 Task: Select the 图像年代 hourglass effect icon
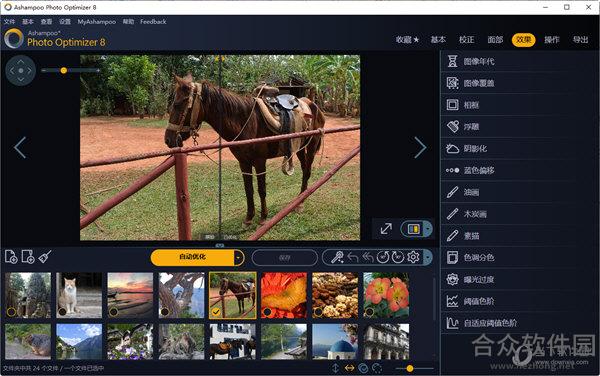coord(452,61)
